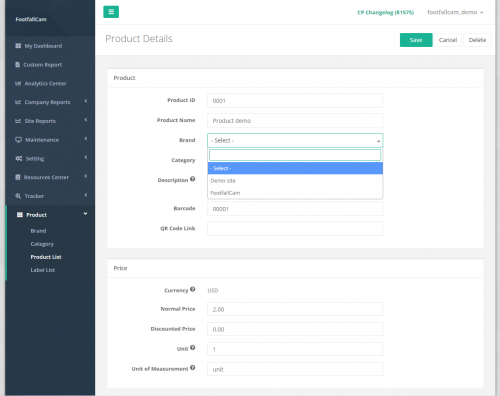The image size is (500, 396).
Task: Click Tracker magnifier icon
Action: coord(18,196)
